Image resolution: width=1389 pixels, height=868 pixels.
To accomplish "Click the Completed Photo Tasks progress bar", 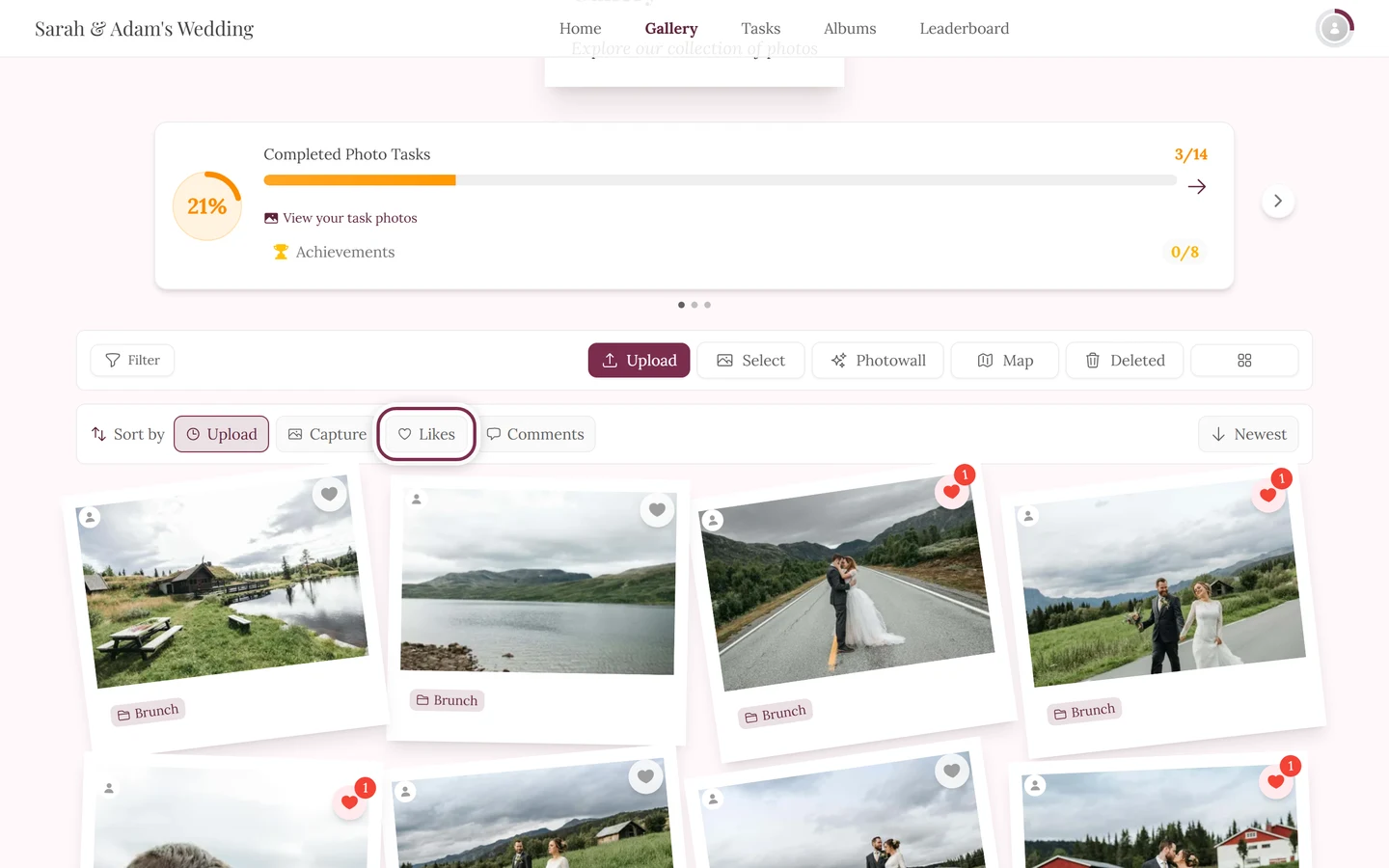I will 720,180.
